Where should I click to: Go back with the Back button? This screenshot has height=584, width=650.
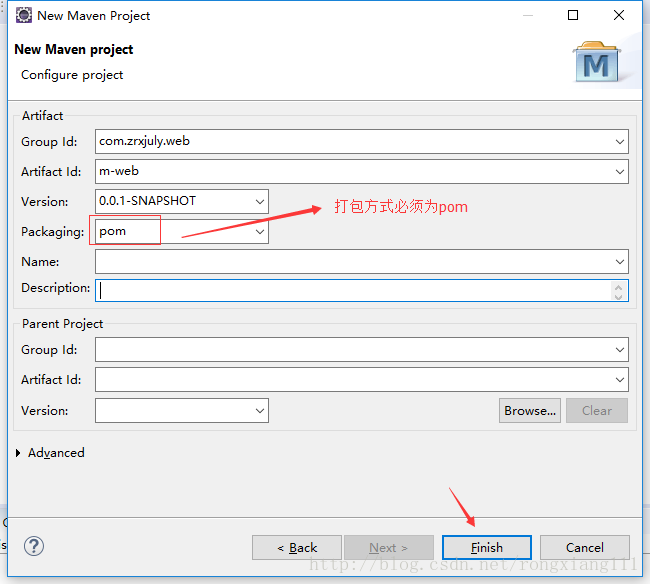tap(297, 548)
